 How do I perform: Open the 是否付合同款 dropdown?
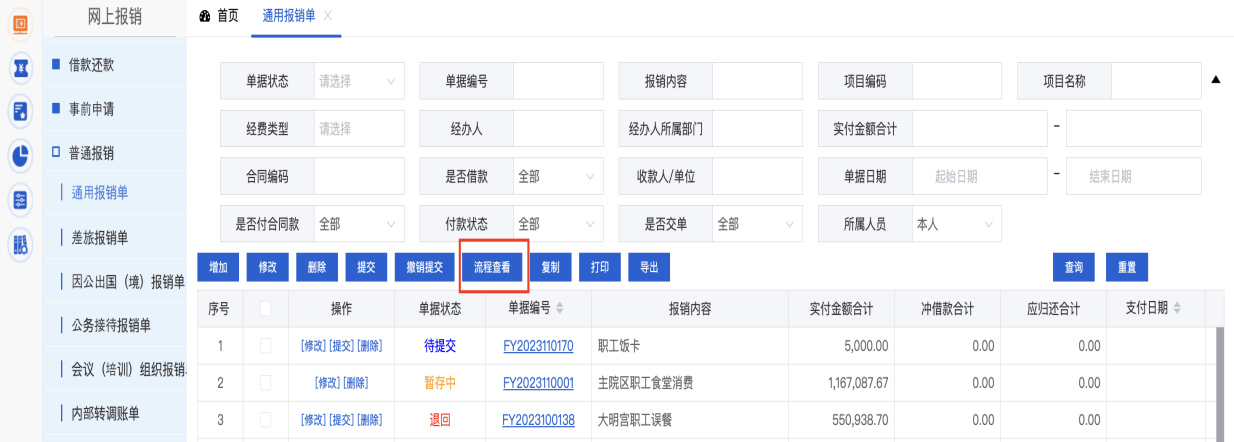pyautogui.click(x=359, y=224)
